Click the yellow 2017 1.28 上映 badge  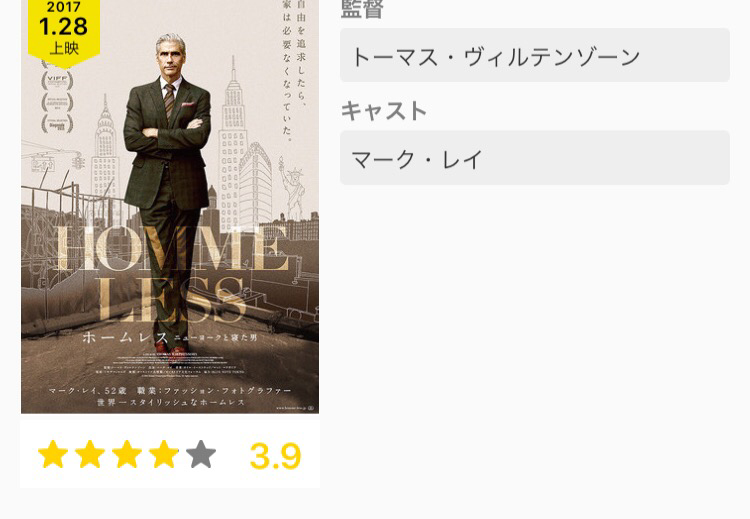(64, 30)
